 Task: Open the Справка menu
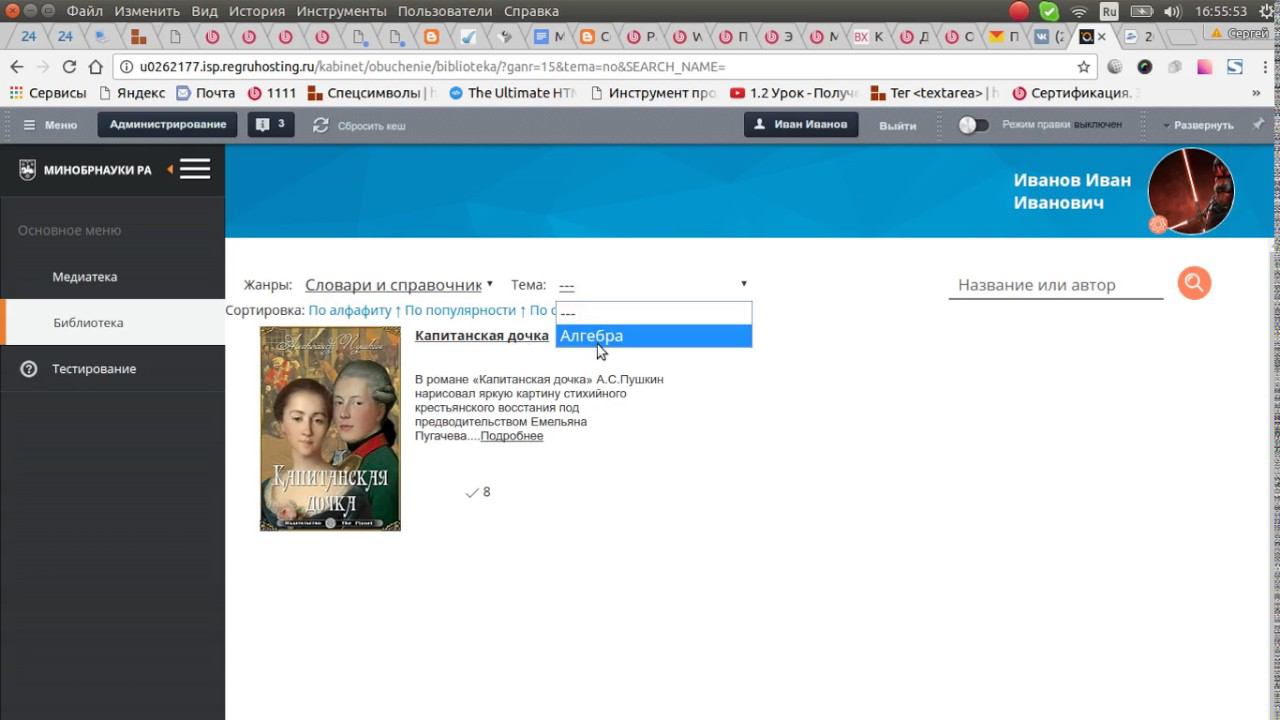531,11
